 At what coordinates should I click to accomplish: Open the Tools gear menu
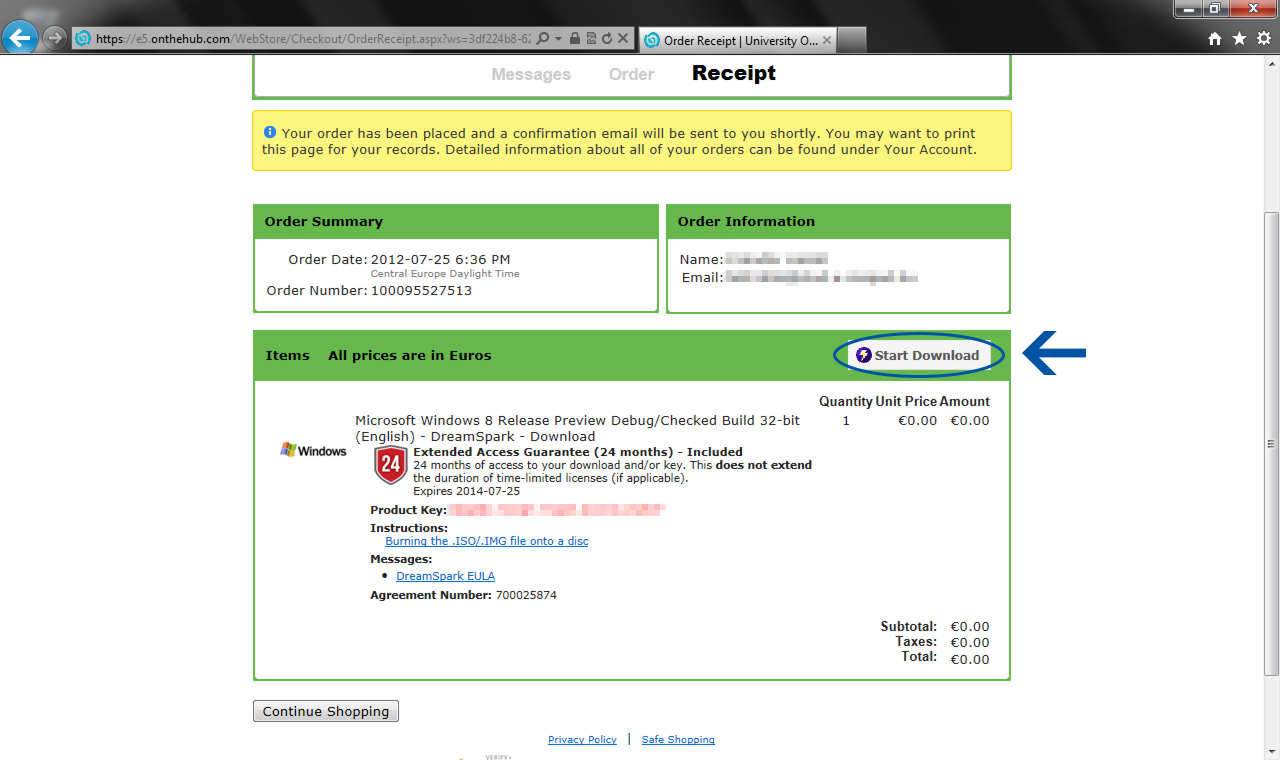pos(1263,39)
